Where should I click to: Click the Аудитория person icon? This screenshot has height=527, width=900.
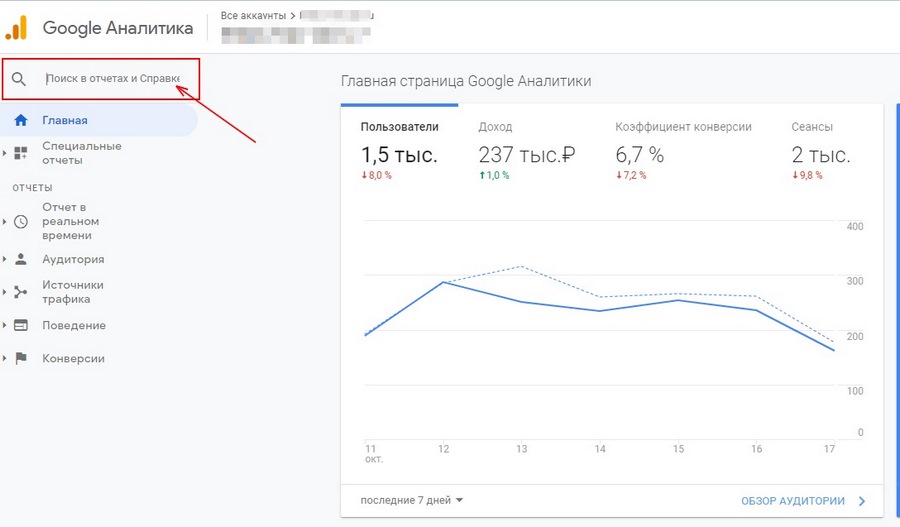(x=21, y=259)
